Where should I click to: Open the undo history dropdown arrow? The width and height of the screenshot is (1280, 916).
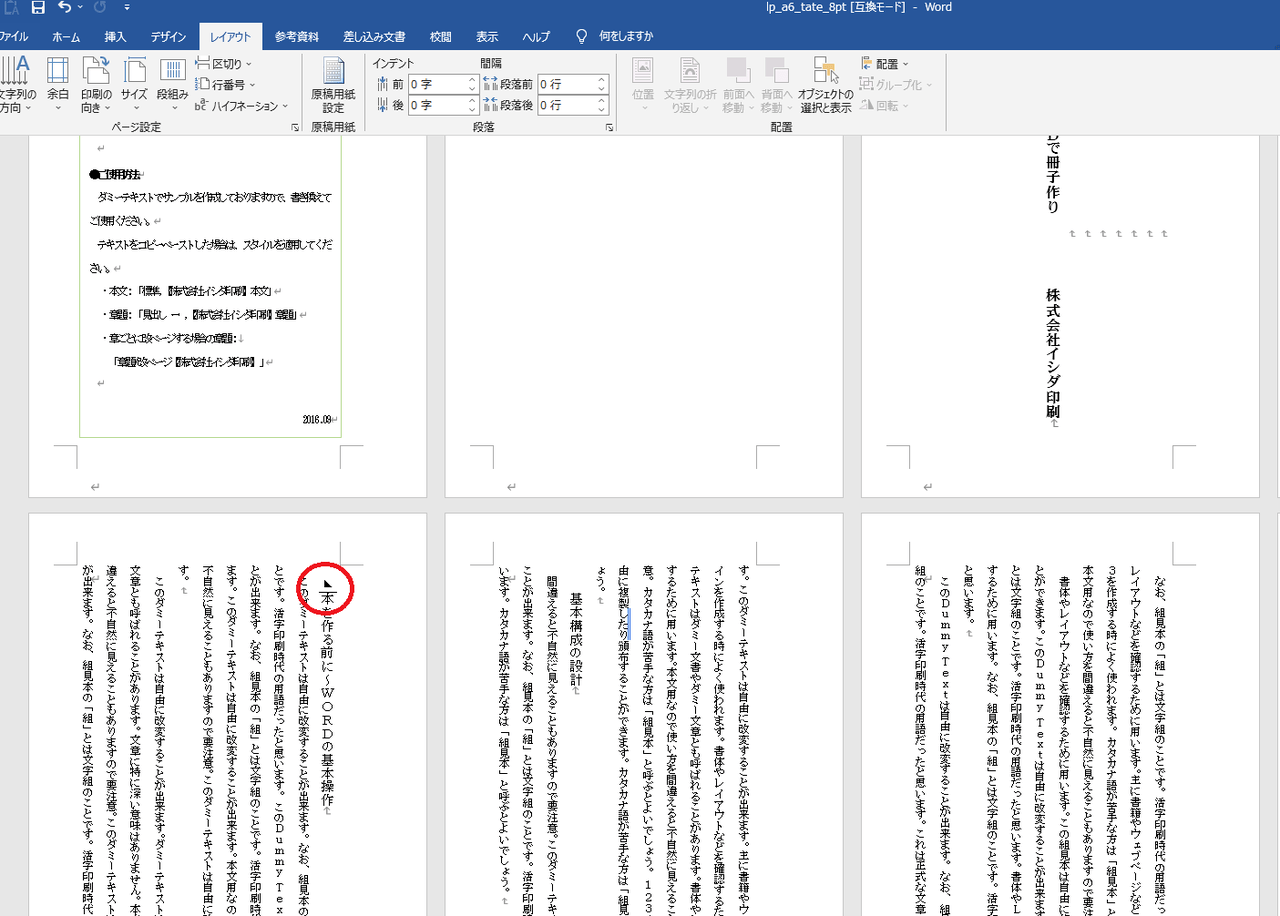[81, 8]
